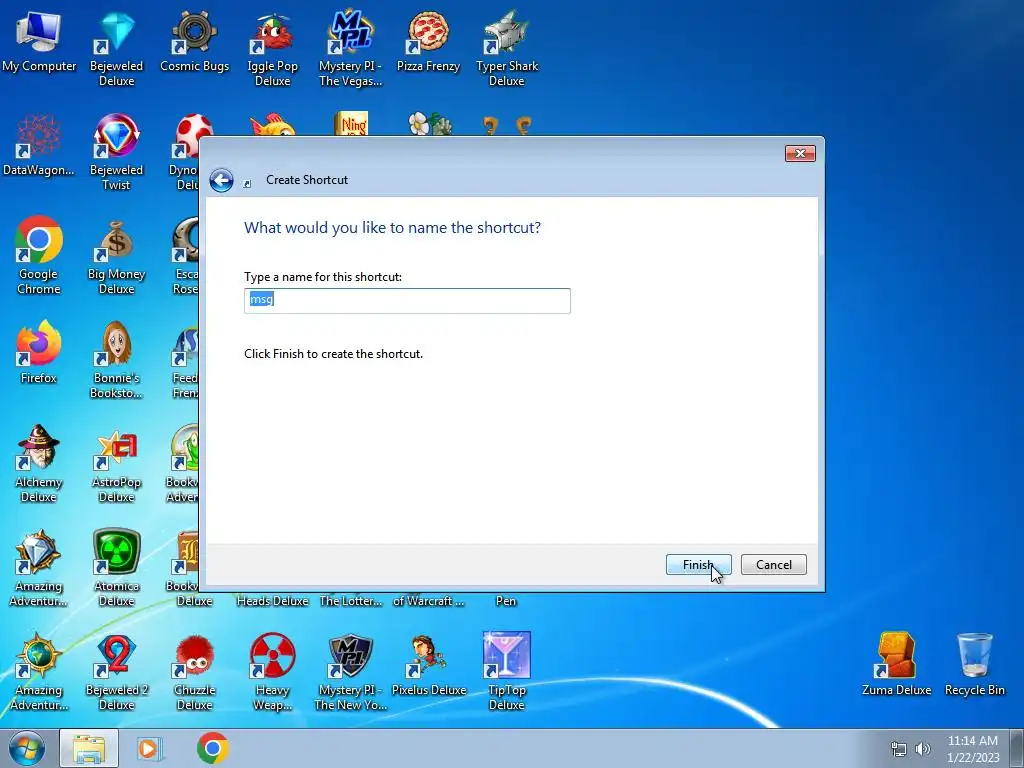
Task: Select Iggle Pop Deluxe icon
Action: pos(272,48)
